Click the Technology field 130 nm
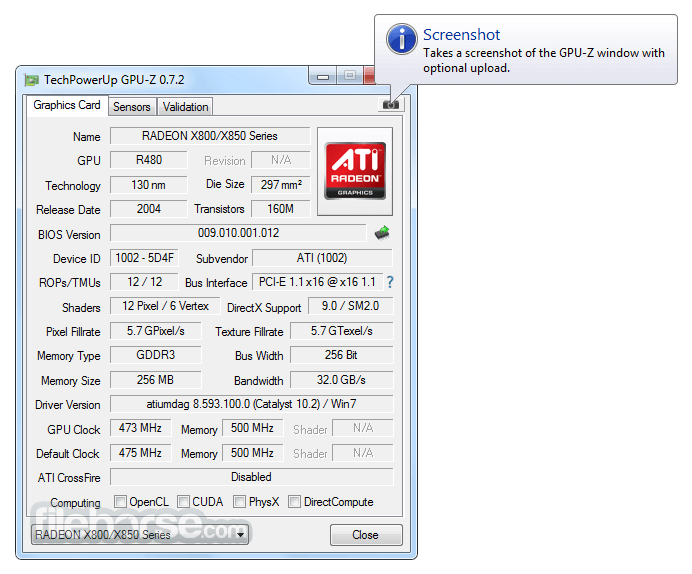This screenshot has width=692, height=574. (x=149, y=184)
